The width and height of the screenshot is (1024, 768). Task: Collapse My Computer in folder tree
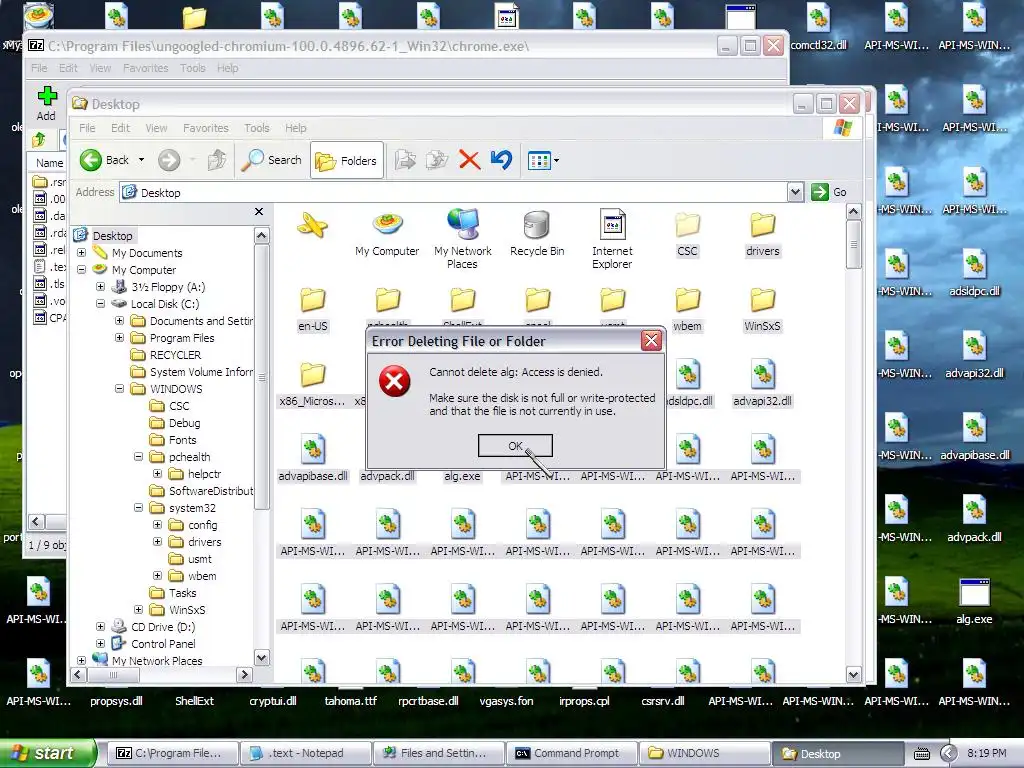pos(82,270)
